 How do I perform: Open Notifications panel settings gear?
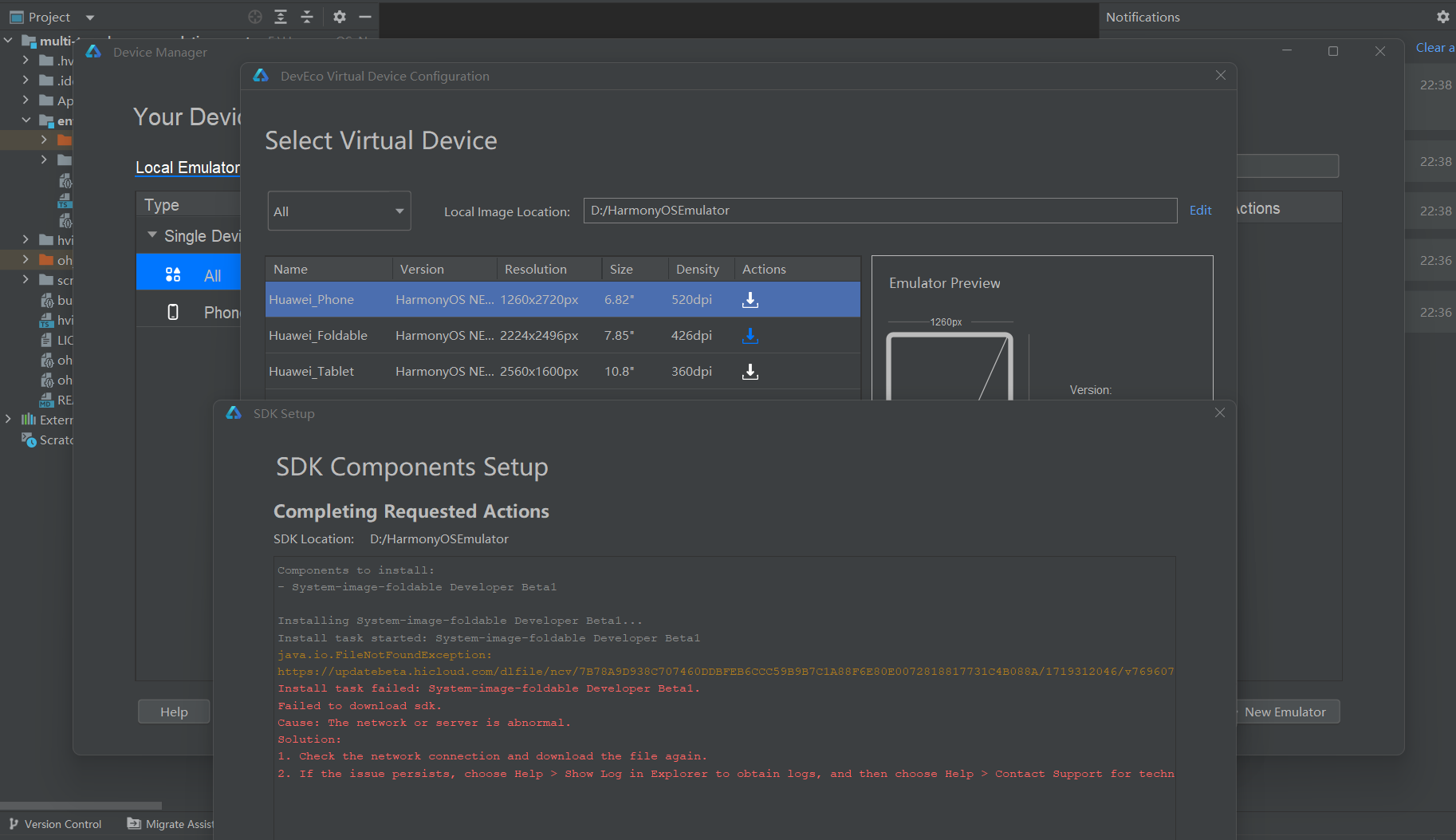1442,17
